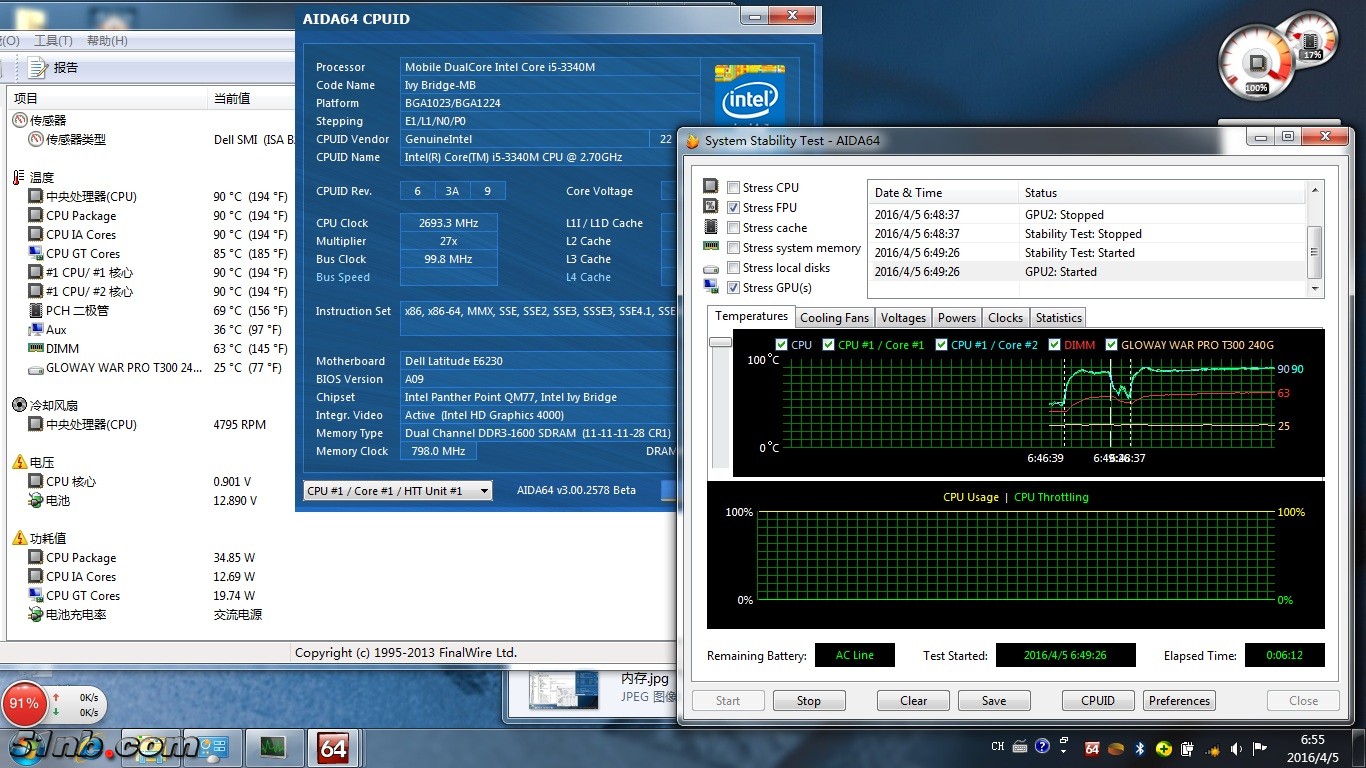Click the drive icon beside Stress local disks
1366x768 pixels.
710,268
